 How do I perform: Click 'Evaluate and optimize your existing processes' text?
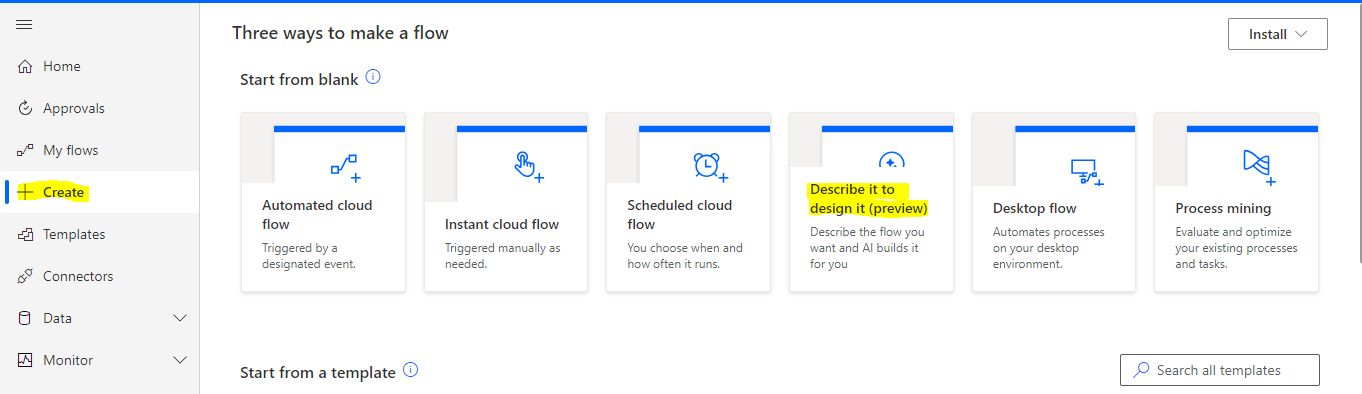[1236, 248]
